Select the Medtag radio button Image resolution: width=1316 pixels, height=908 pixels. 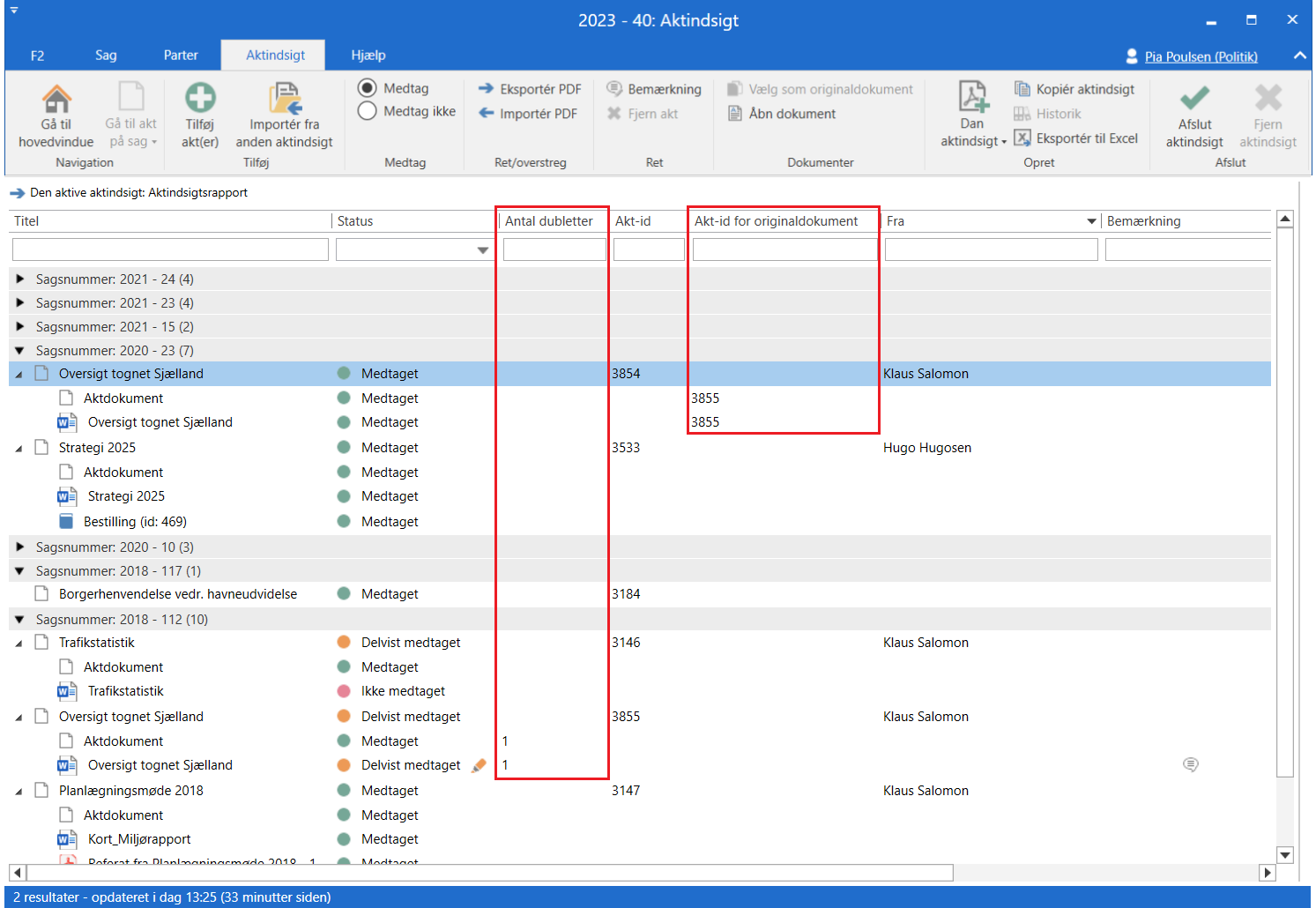368,88
